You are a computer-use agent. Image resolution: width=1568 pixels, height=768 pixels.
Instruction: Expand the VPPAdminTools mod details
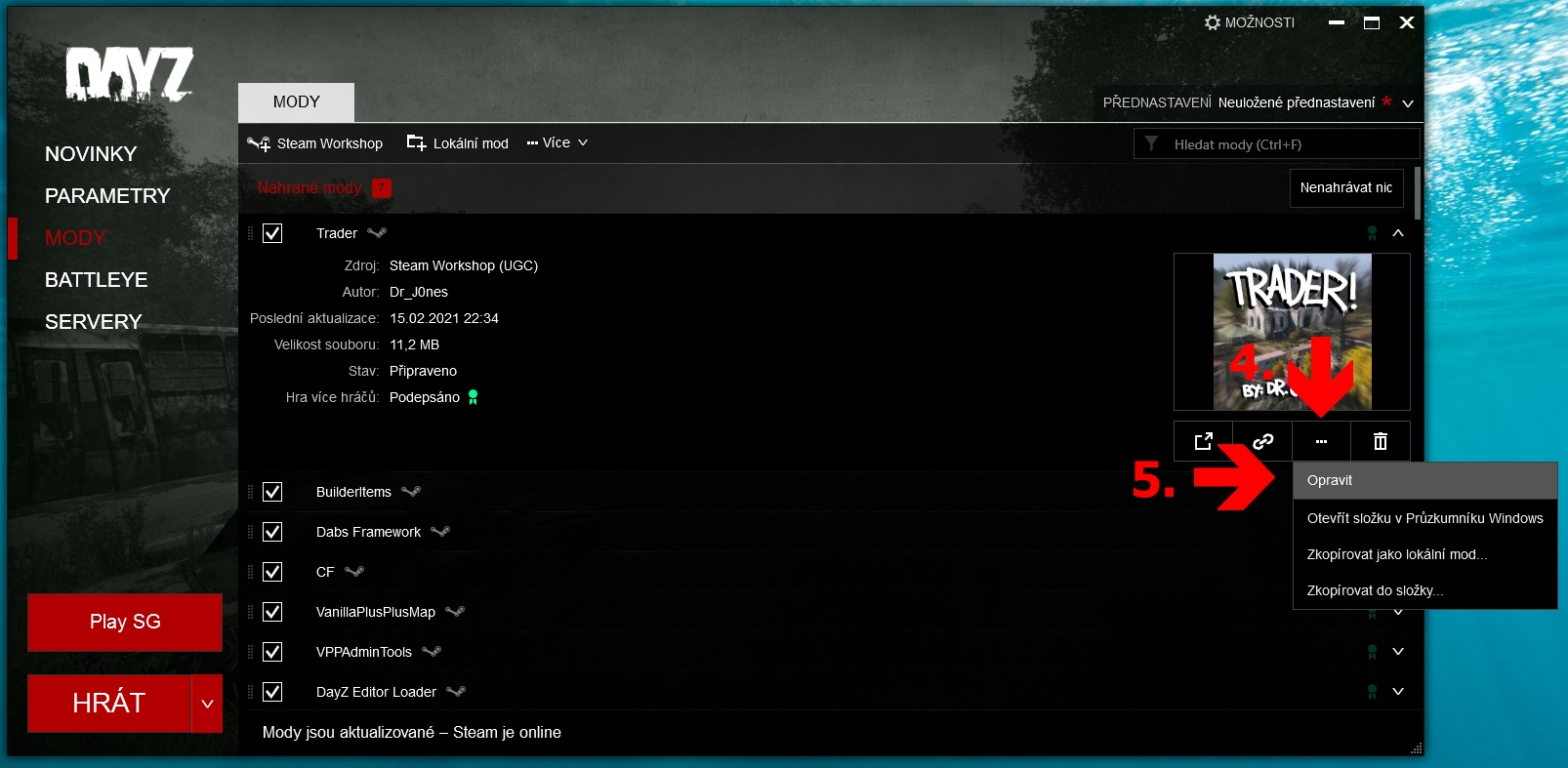(x=1398, y=652)
